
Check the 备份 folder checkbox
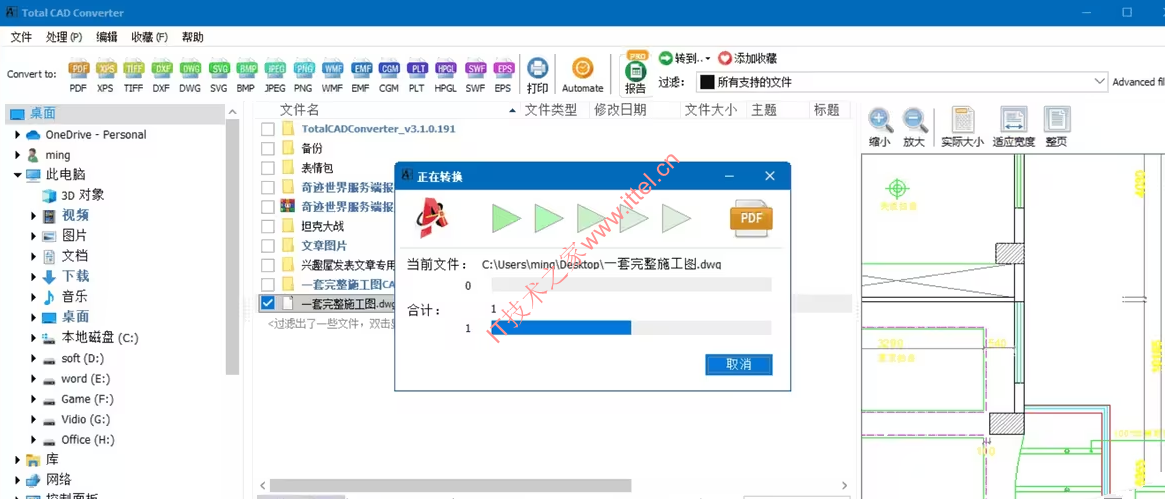pyautogui.click(x=267, y=149)
